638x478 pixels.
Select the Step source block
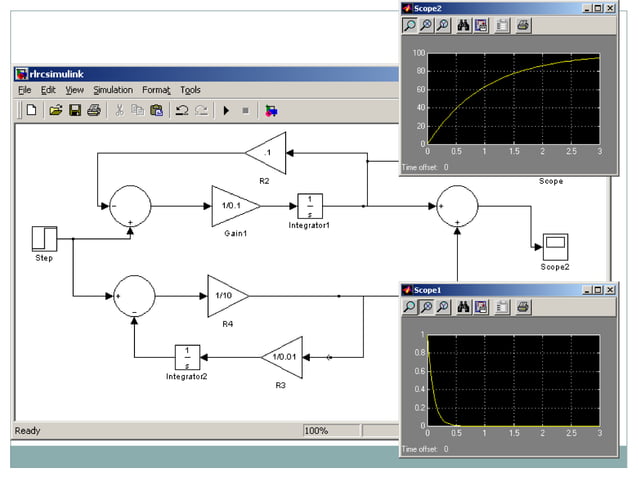click(x=45, y=239)
